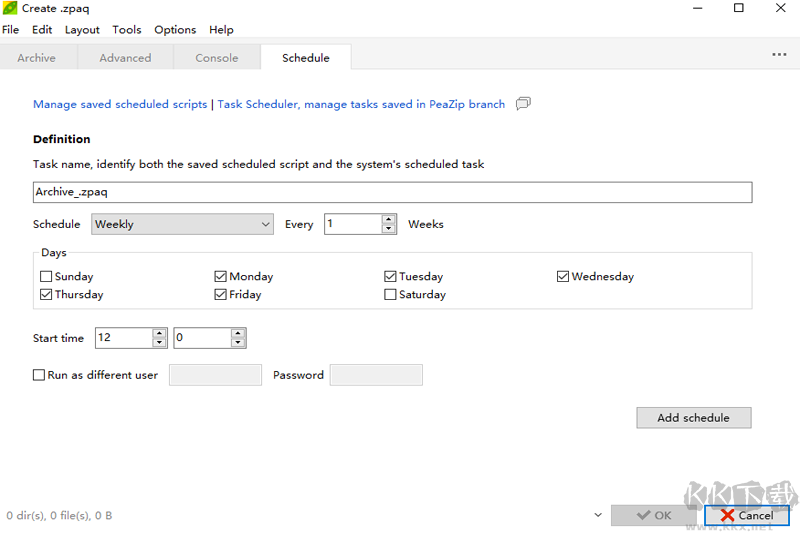Switch to the Advanced tab
This screenshot has width=800, height=533.
point(125,58)
